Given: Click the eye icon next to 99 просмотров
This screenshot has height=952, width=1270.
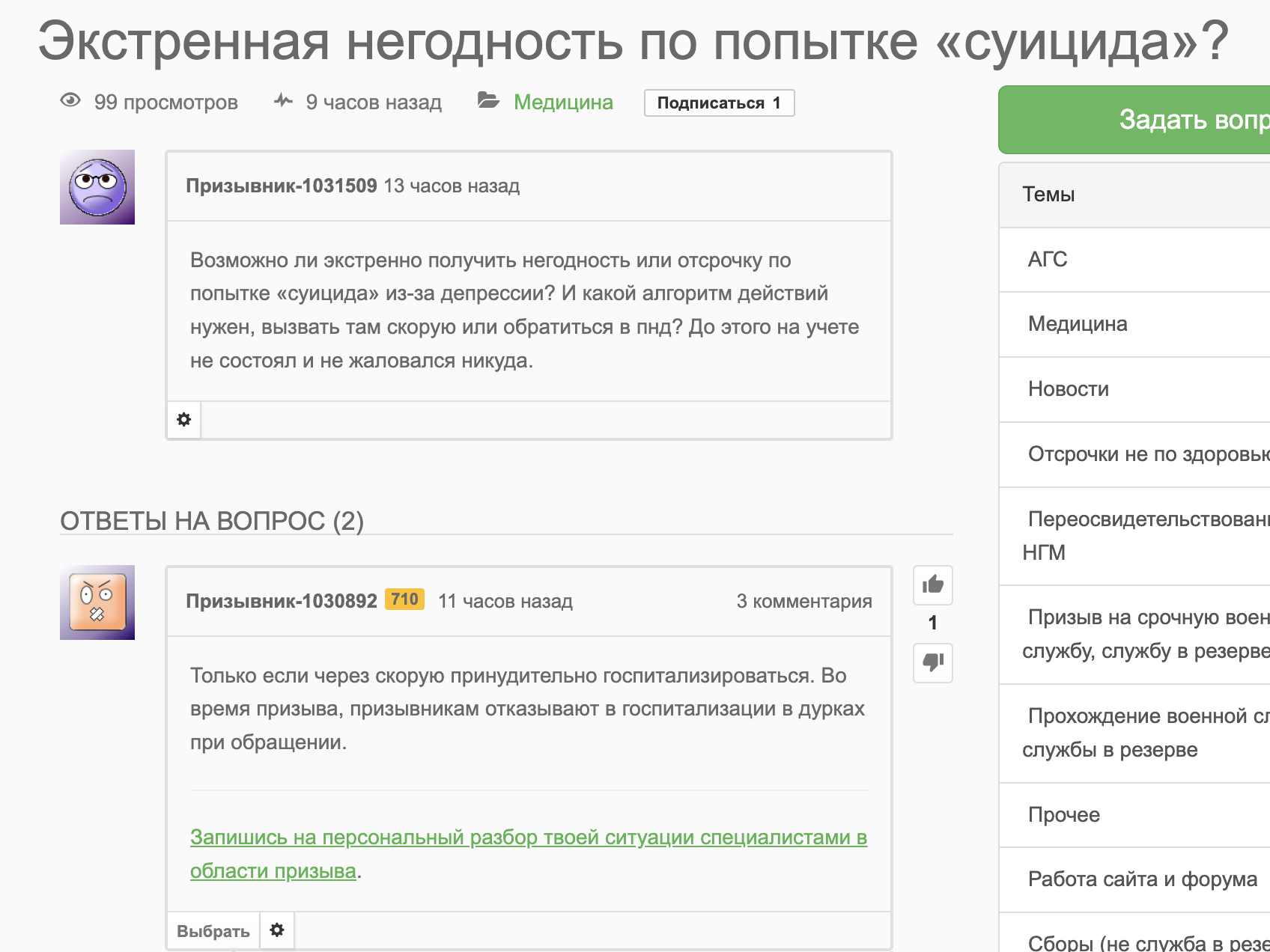Looking at the screenshot, I should (x=70, y=101).
